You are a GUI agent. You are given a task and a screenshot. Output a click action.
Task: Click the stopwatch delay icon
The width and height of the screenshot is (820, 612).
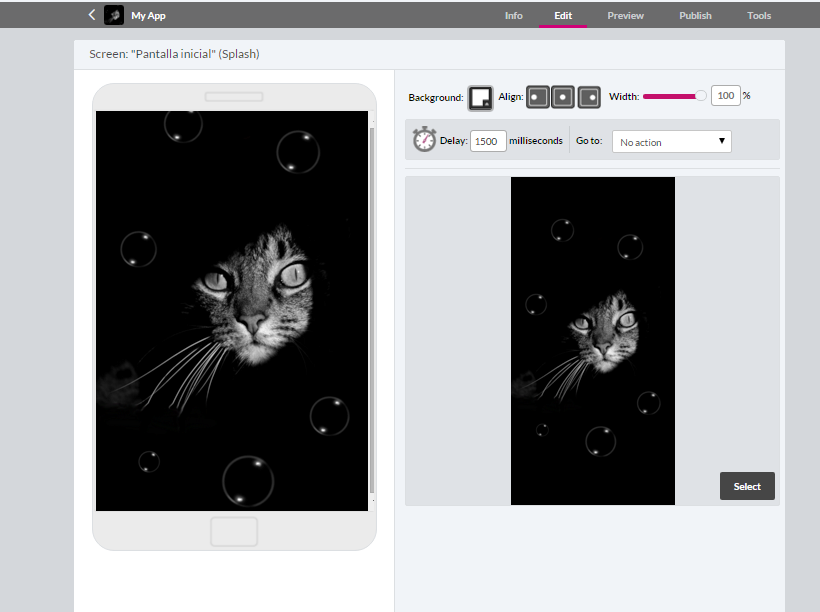click(x=424, y=139)
